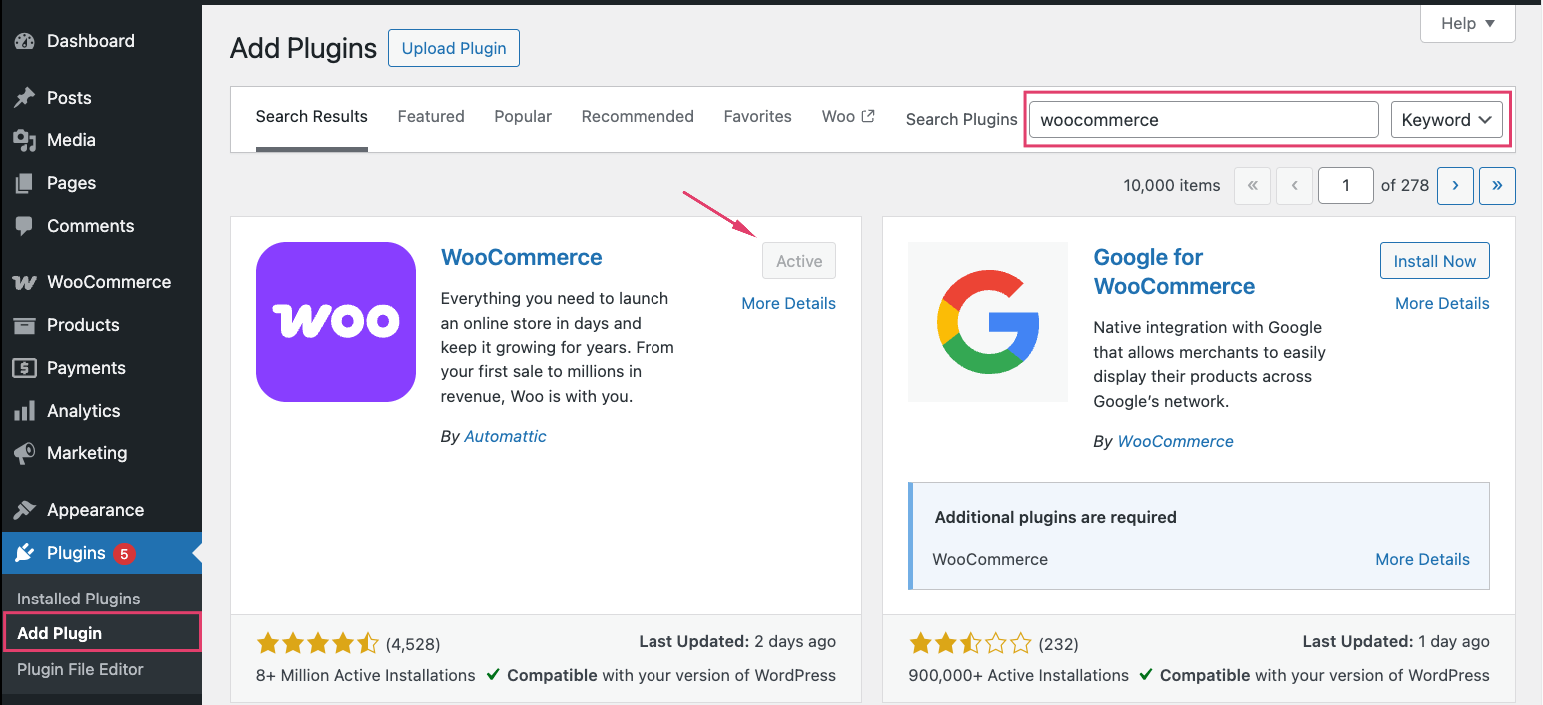The width and height of the screenshot is (1543, 705).
Task: Click the Appearance paintbrush icon
Action: click(x=24, y=510)
